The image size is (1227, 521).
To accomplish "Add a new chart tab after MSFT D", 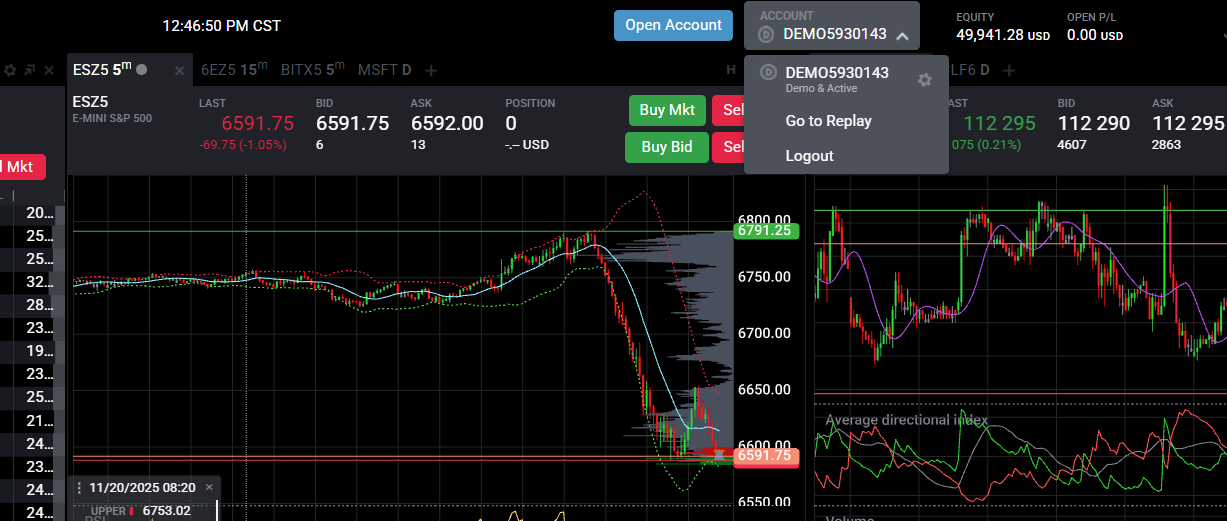I will [431, 70].
